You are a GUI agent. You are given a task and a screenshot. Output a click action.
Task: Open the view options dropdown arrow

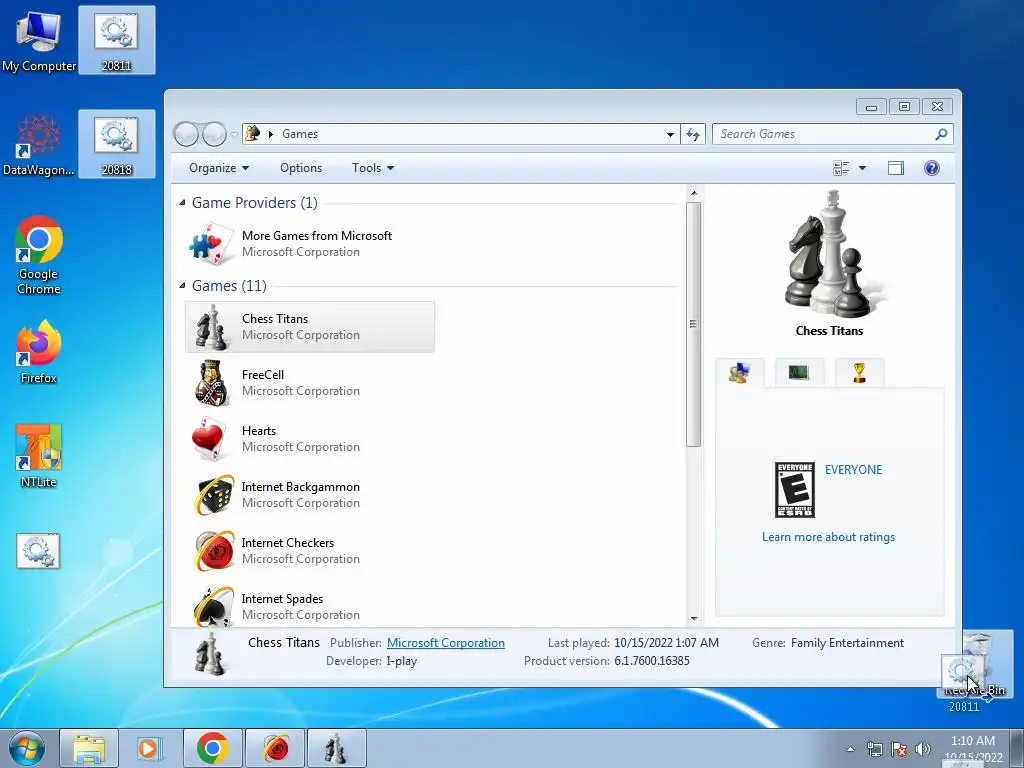(862, 168)
